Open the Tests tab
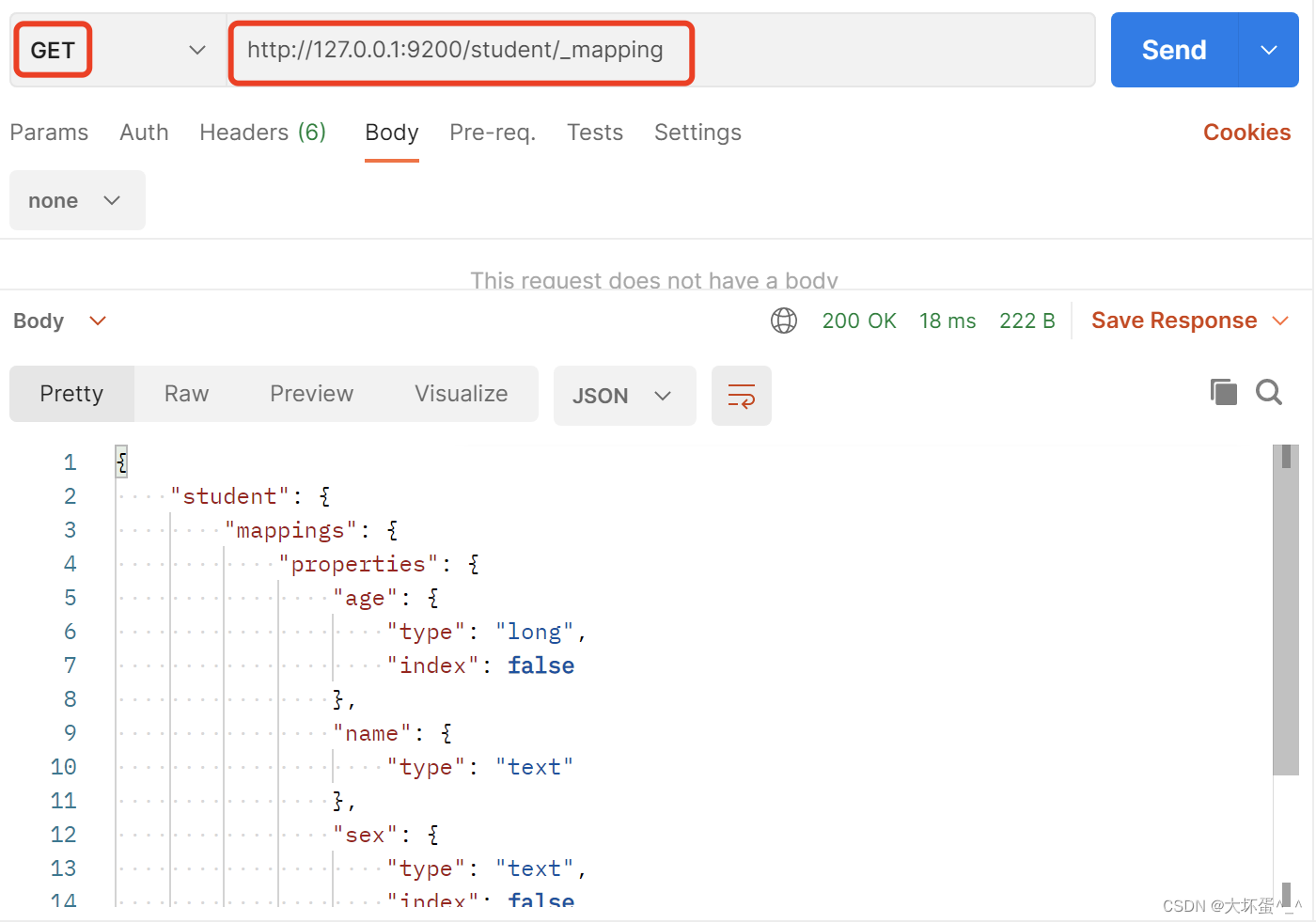The image size is (1316, 923). (x=595, y=133)
